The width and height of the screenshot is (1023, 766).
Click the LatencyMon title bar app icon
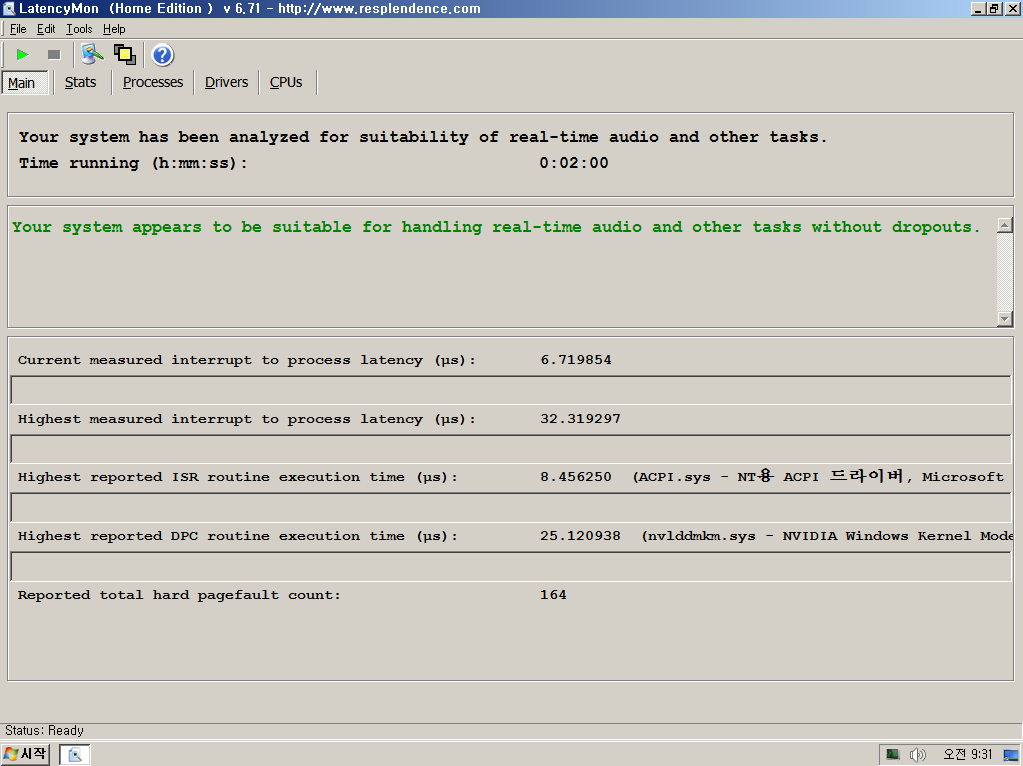tap(8, 8)
